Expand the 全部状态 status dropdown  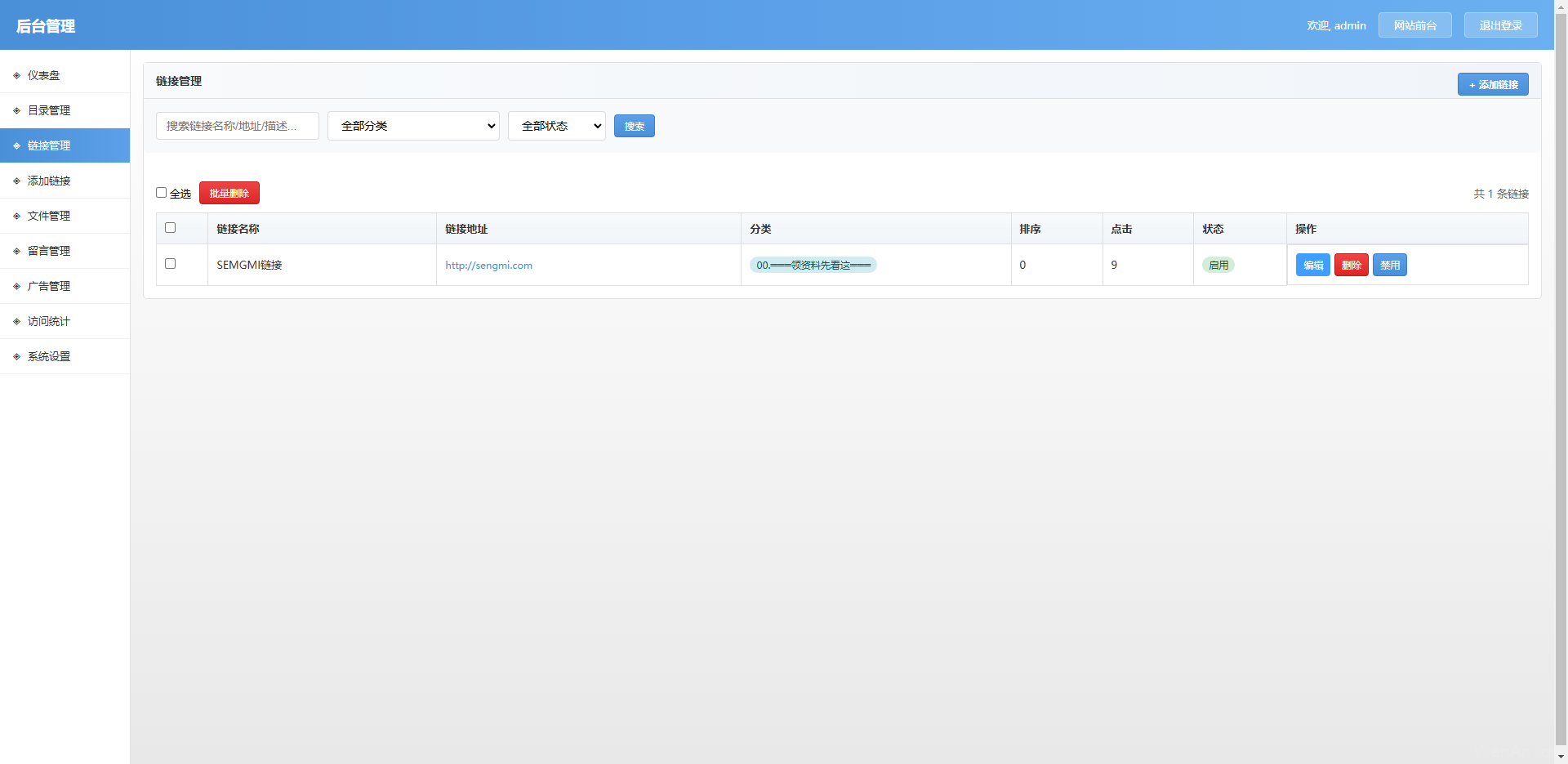click(x=556, y=126)
